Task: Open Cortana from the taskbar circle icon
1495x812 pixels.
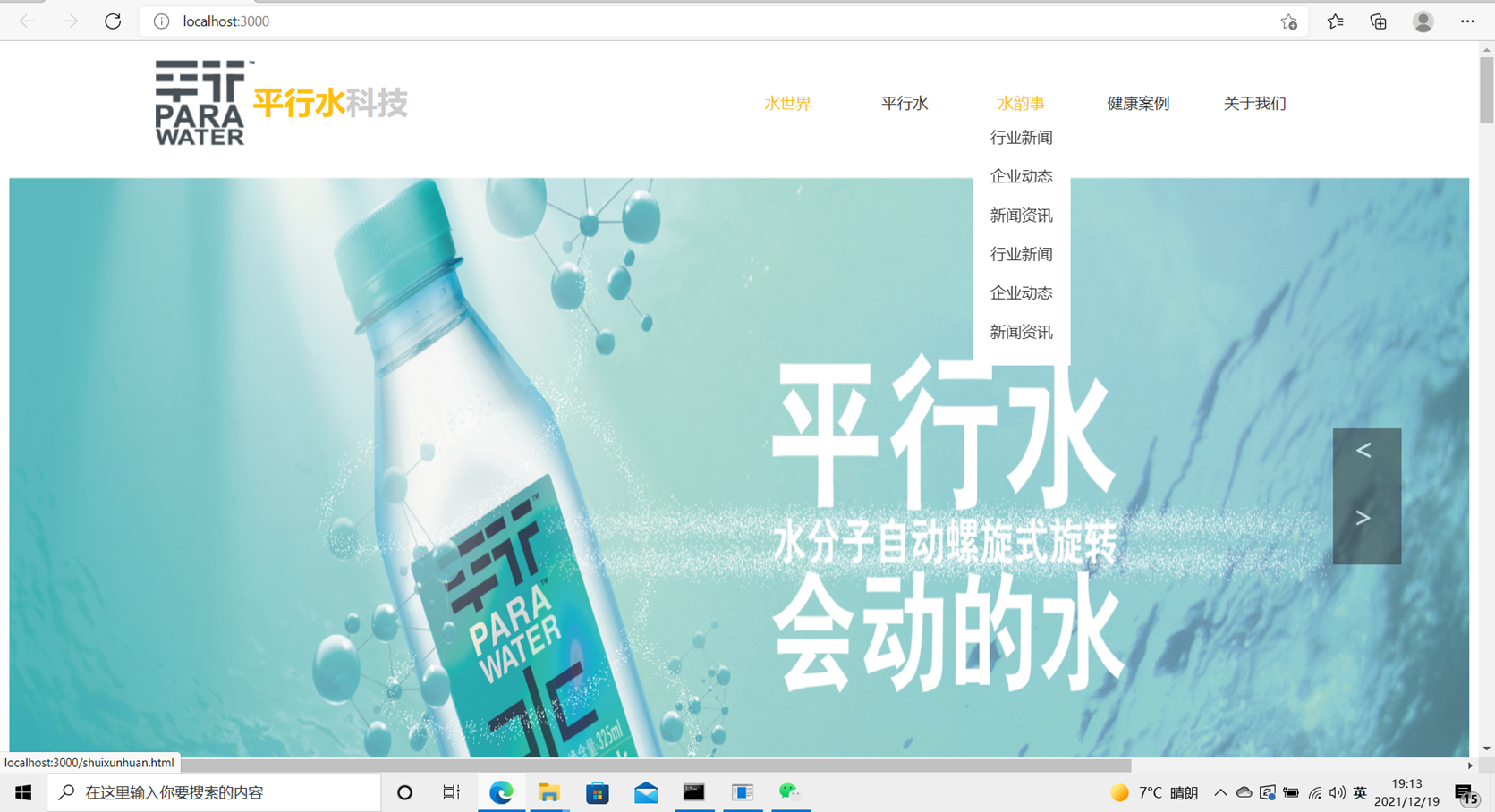Action: coord(404,792)
